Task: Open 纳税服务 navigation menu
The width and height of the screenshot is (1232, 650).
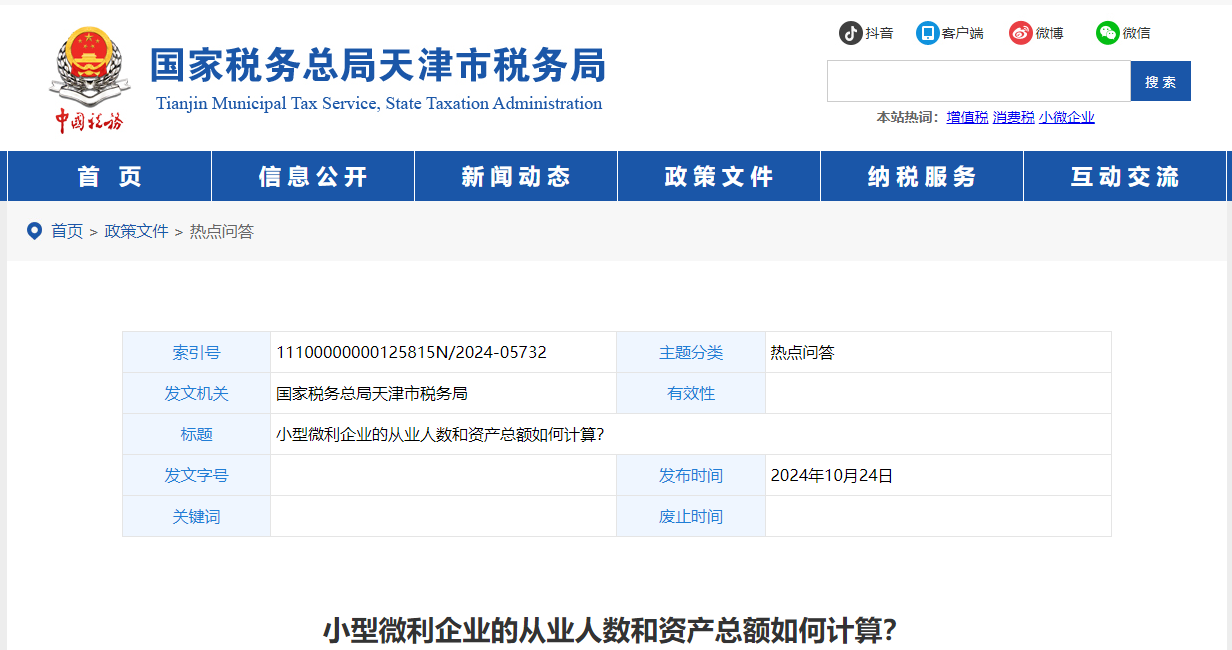Action: [x=922, y=177]
